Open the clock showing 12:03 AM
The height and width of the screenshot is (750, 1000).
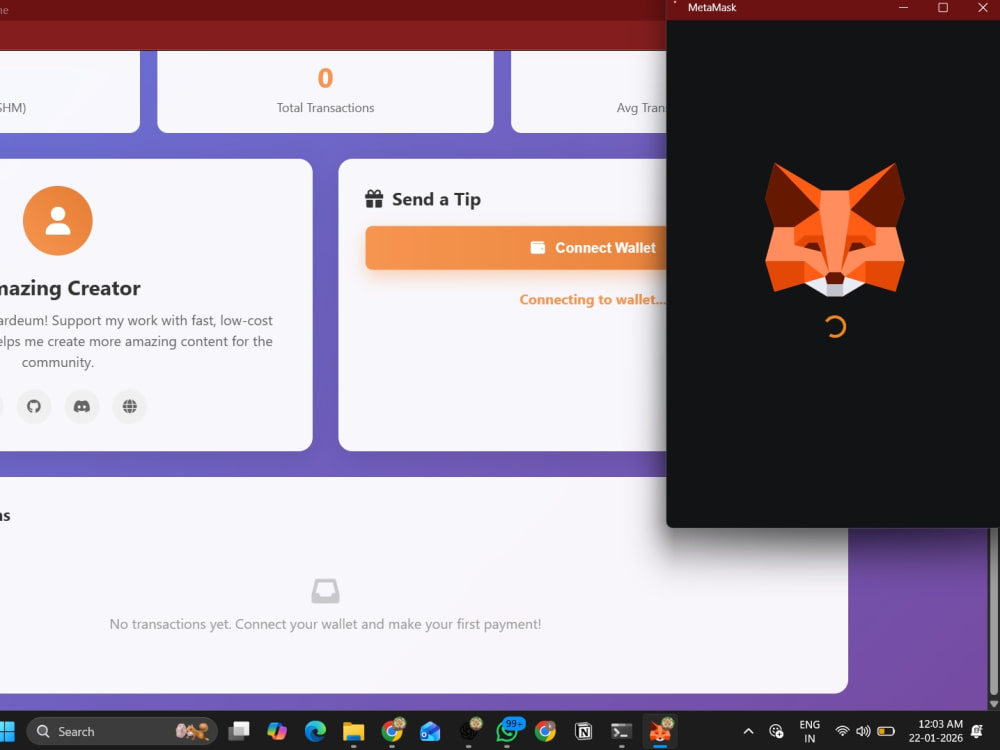936,731
